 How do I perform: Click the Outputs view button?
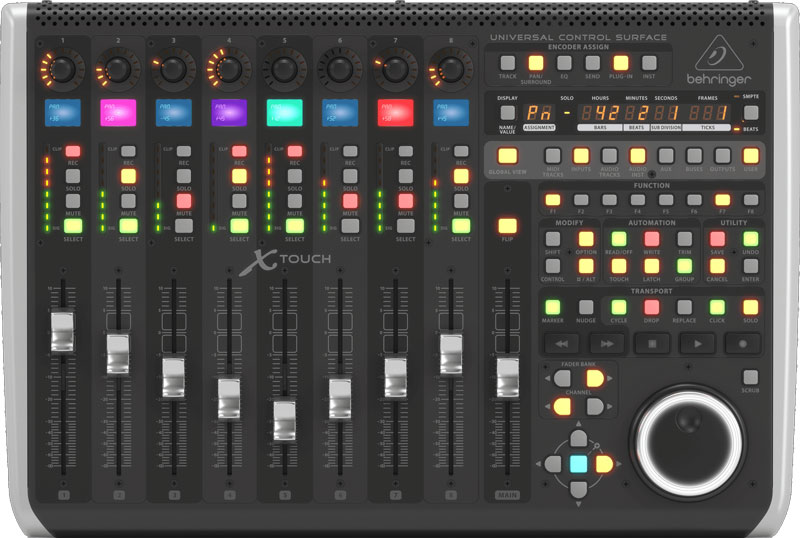(722, 156)
